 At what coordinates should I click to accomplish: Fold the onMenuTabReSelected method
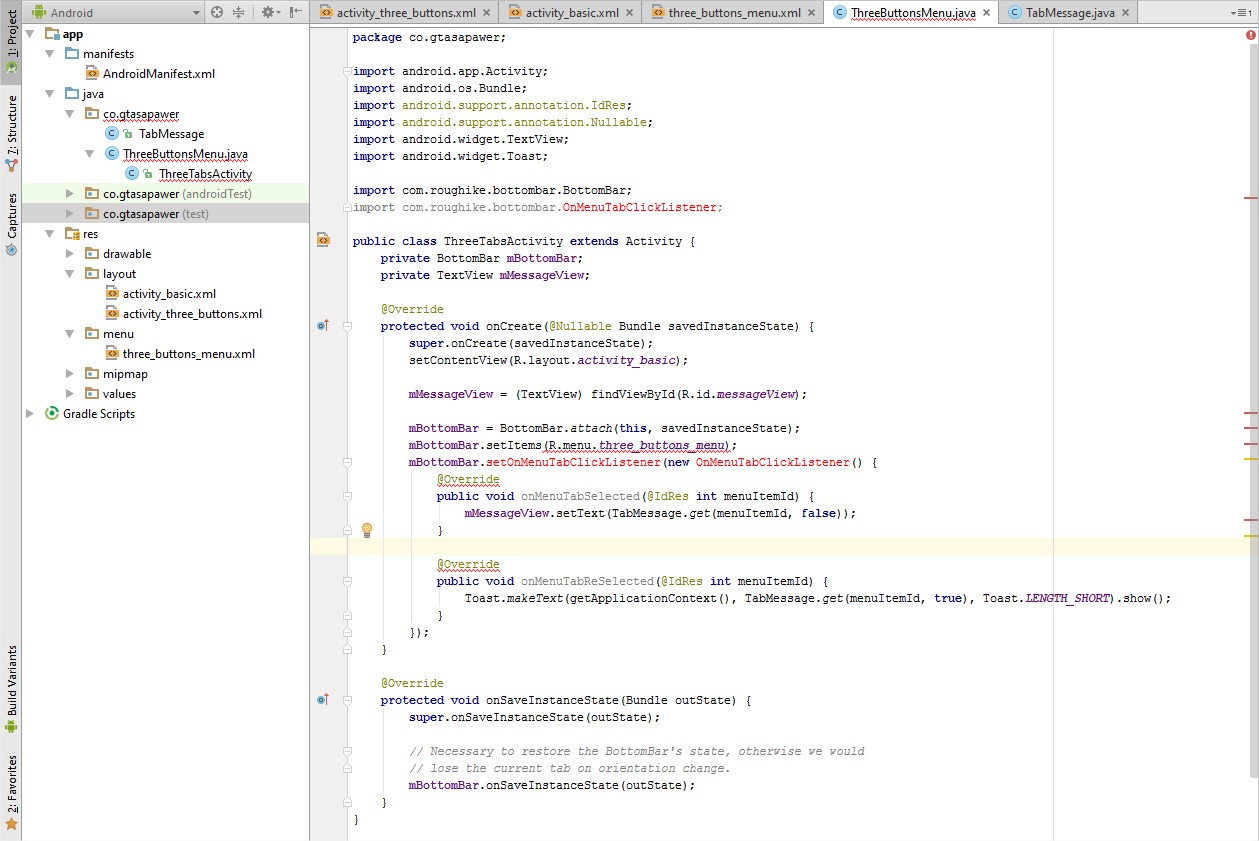pos(347,581)
